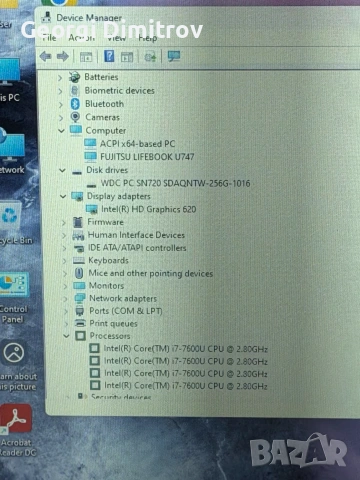360x480 pixels.
Task: Click the Batteries category icon
Action: click(x=75, y=77)
